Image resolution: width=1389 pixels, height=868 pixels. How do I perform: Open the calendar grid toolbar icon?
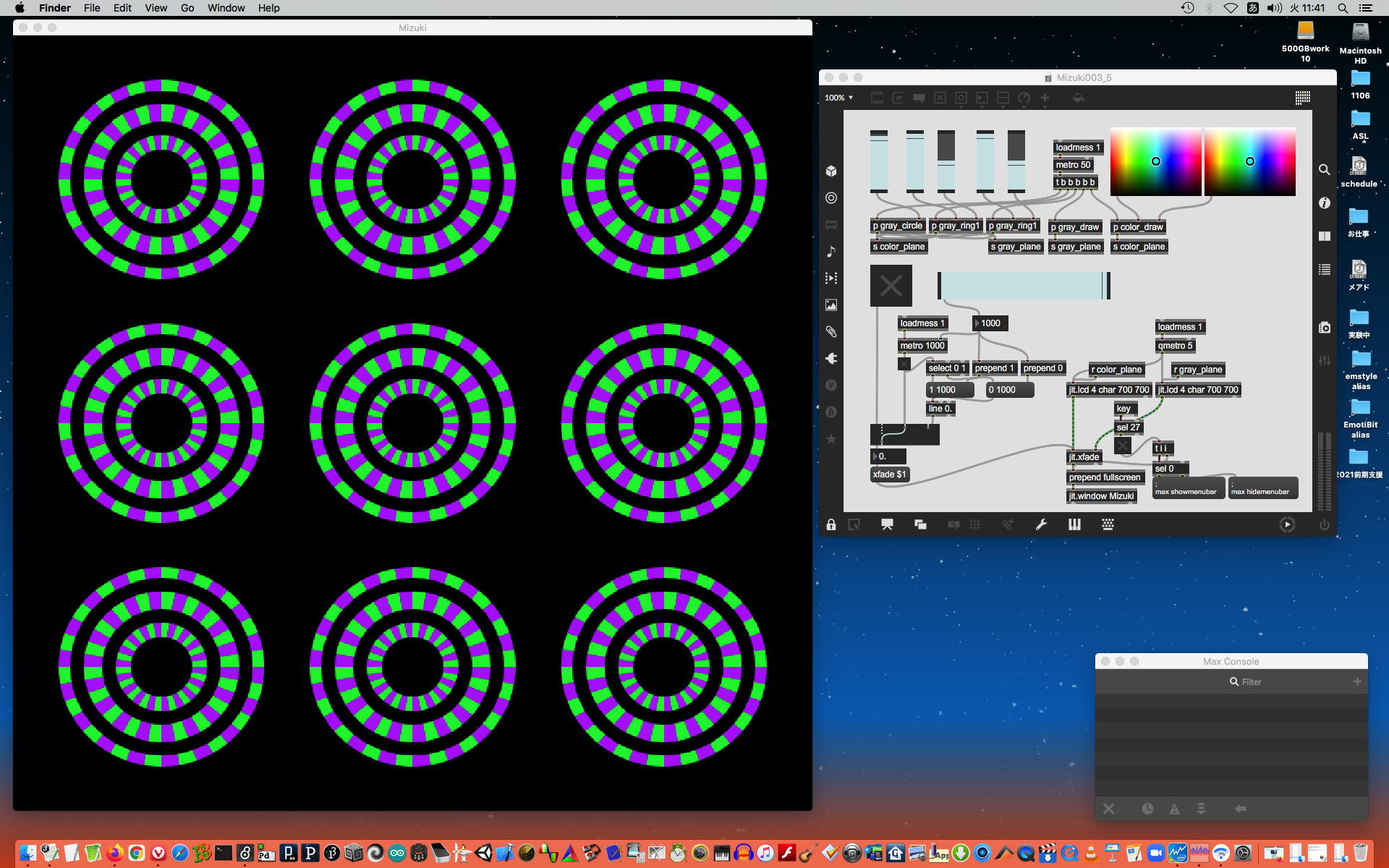[x=1302, y=98]
